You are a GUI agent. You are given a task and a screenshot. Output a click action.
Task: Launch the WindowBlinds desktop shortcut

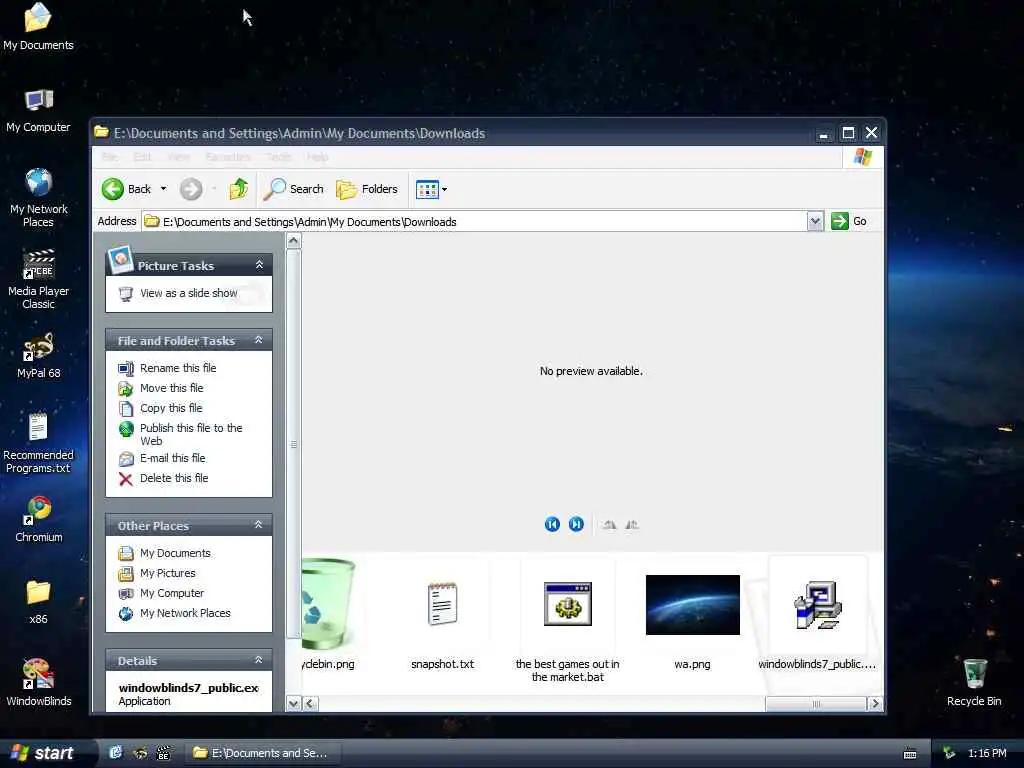pos(38,683)
